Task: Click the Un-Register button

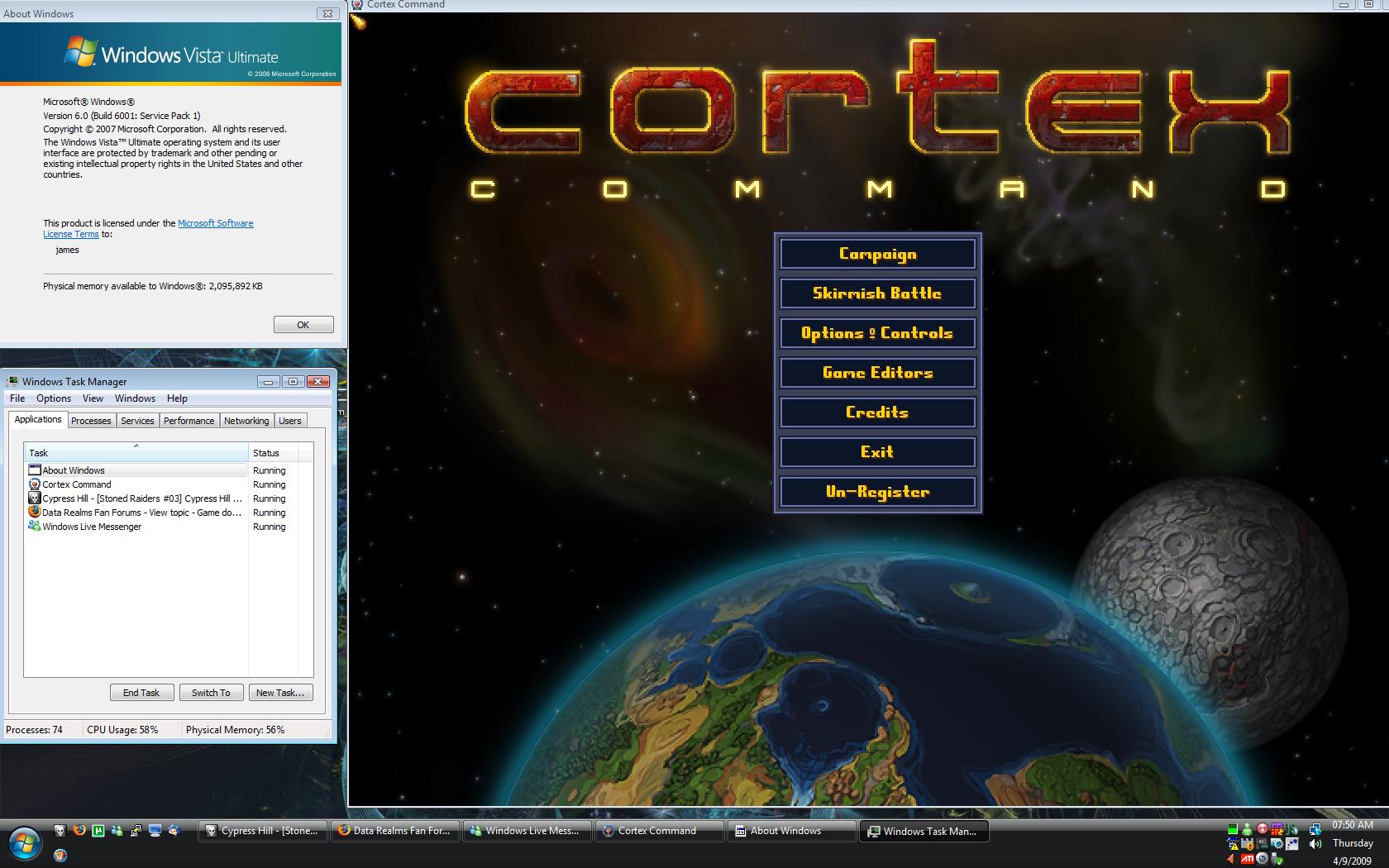Action: point(877,492)
